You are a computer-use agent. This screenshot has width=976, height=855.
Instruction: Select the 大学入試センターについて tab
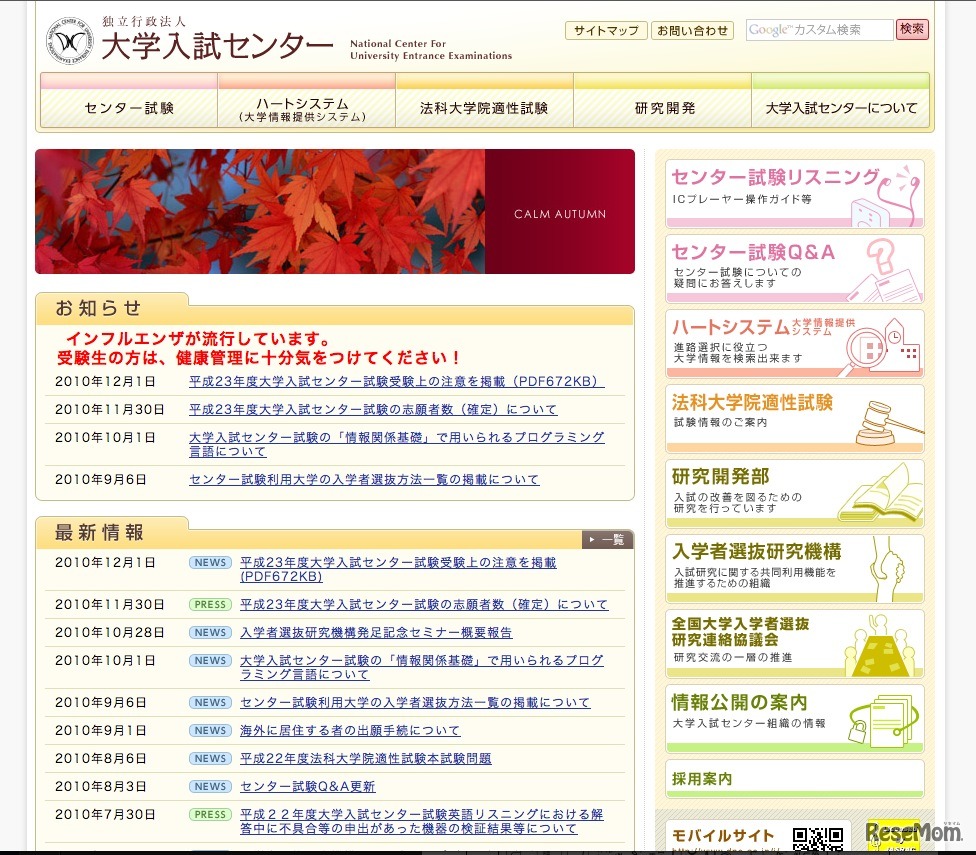coord(840,105)
